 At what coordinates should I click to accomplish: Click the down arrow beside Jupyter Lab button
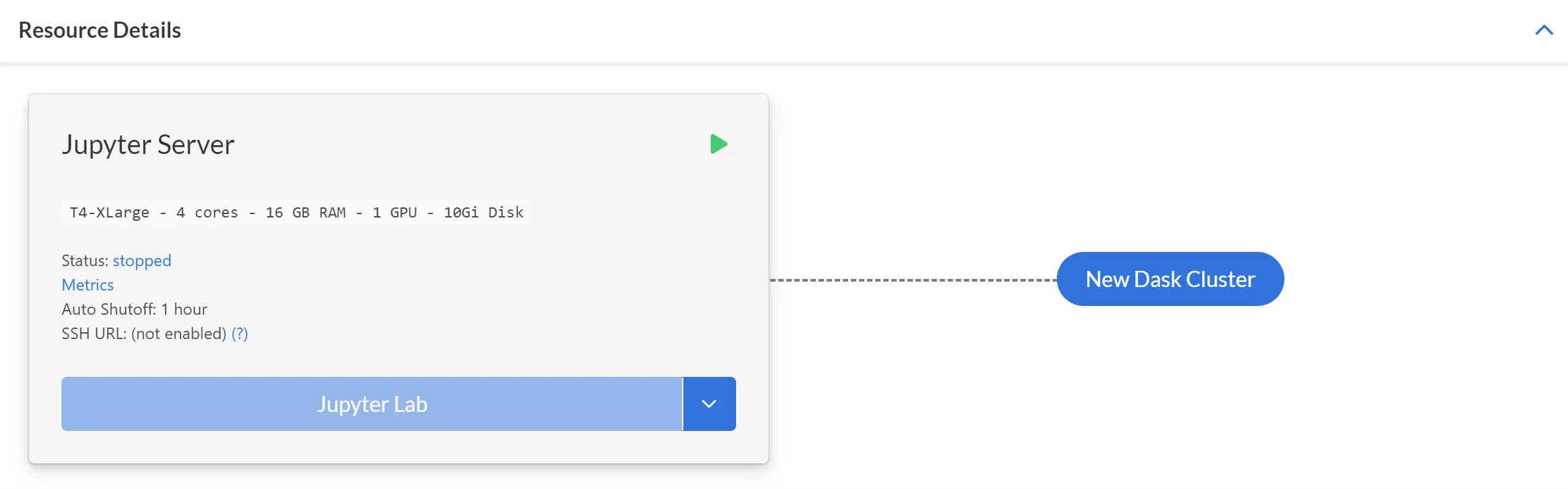pyautogui.click(x=708, y=403)
